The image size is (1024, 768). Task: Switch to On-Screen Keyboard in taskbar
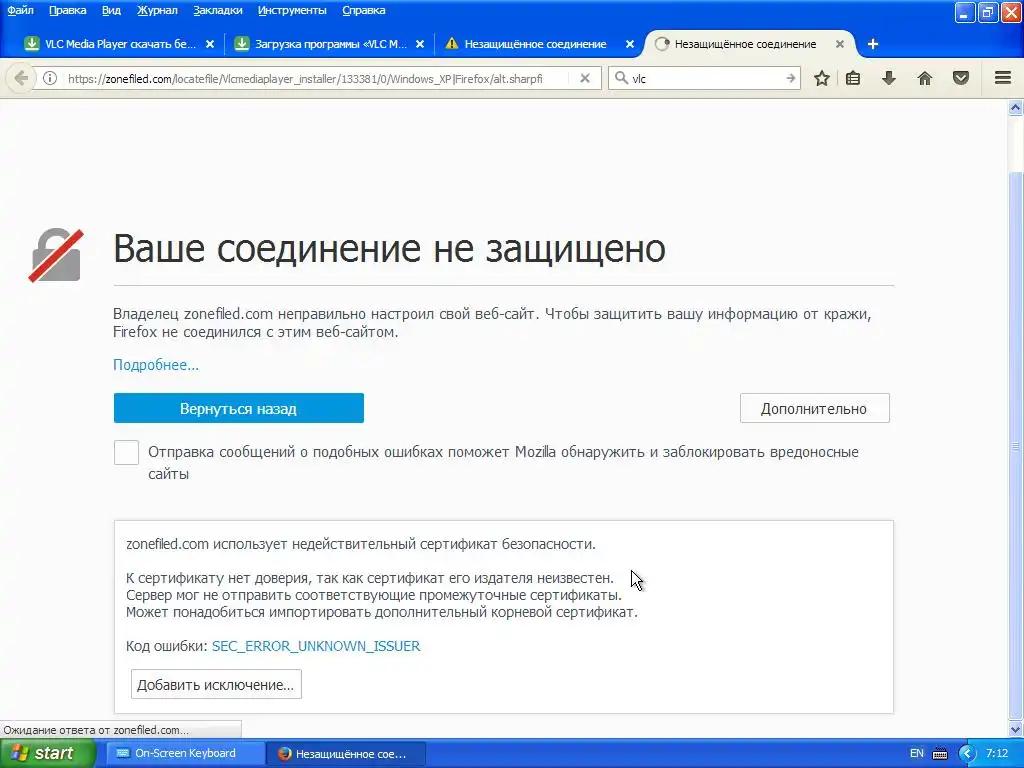click(185, 753)
